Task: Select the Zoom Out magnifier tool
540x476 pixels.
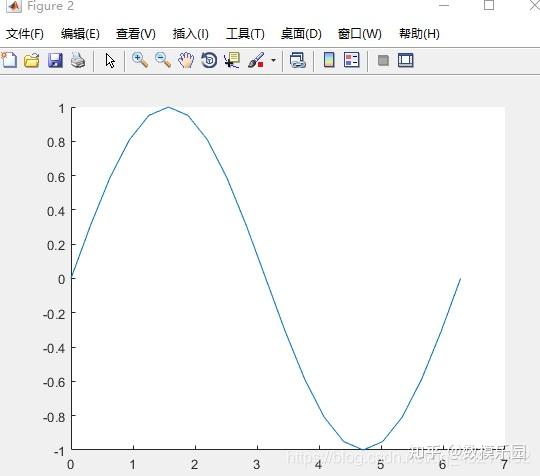Action: coord(163,60)
